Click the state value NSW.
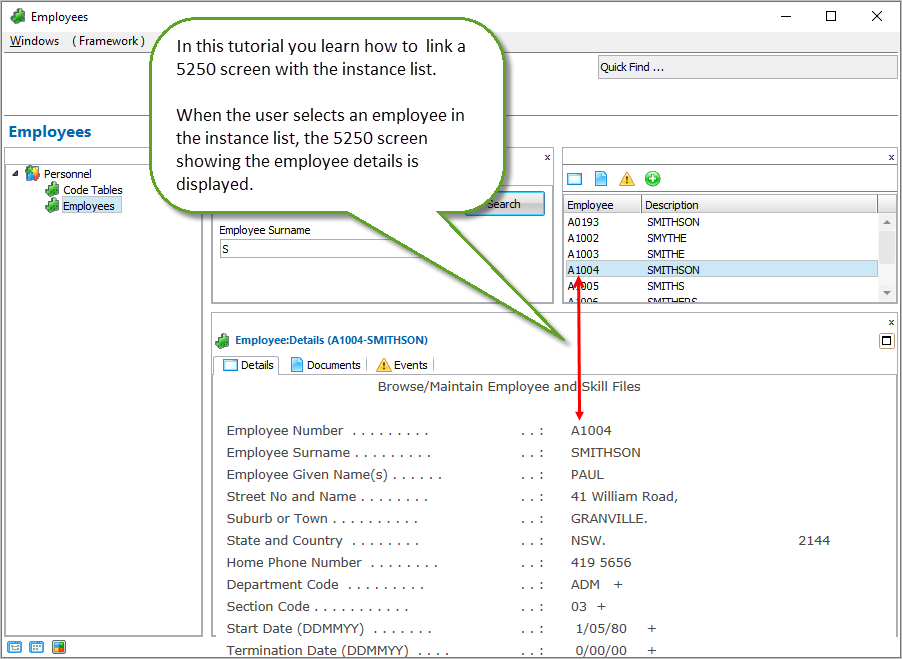The image size is (902, 659). pos(588,541)
